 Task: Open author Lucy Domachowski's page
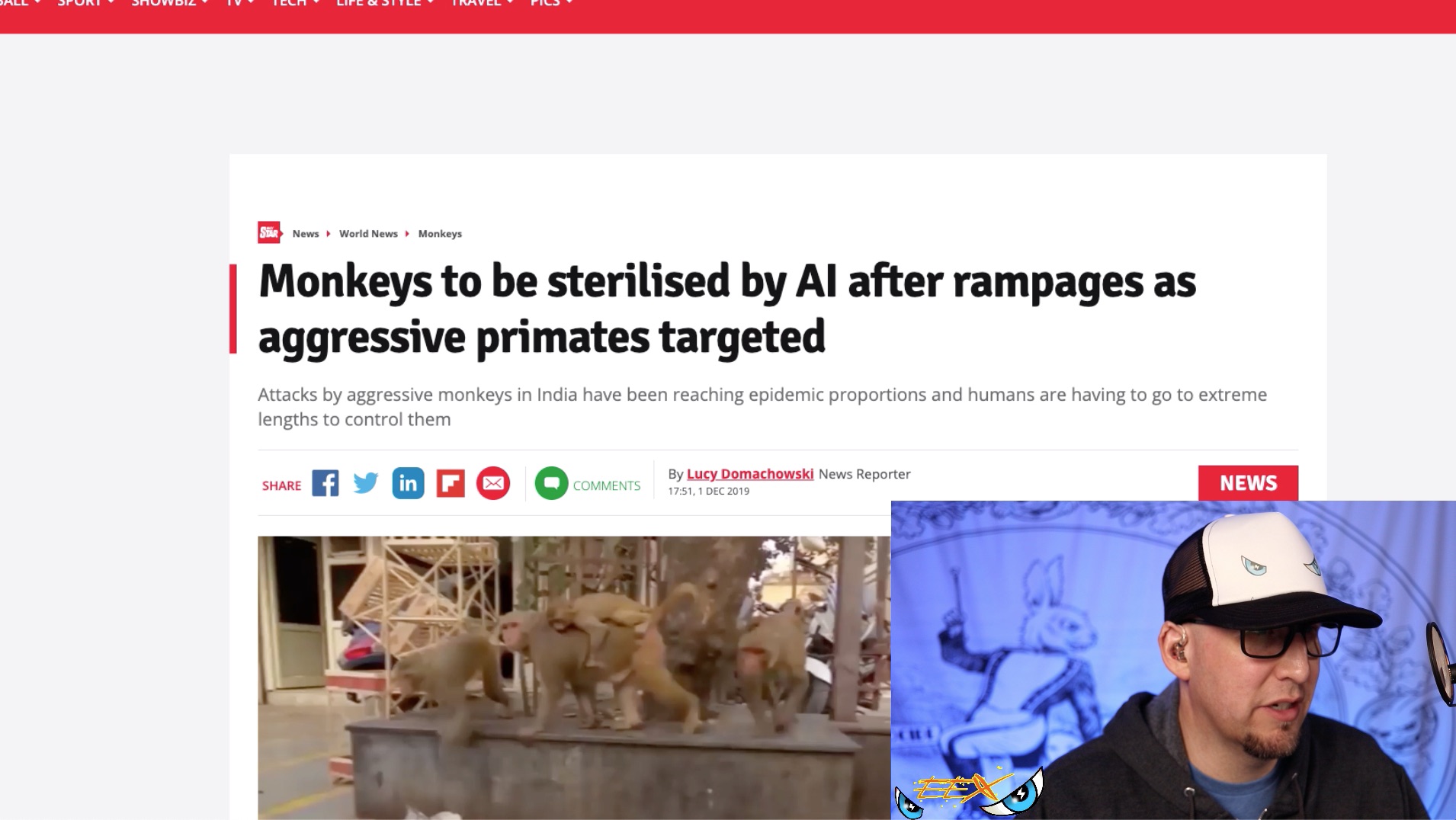[x=750, y=474]
